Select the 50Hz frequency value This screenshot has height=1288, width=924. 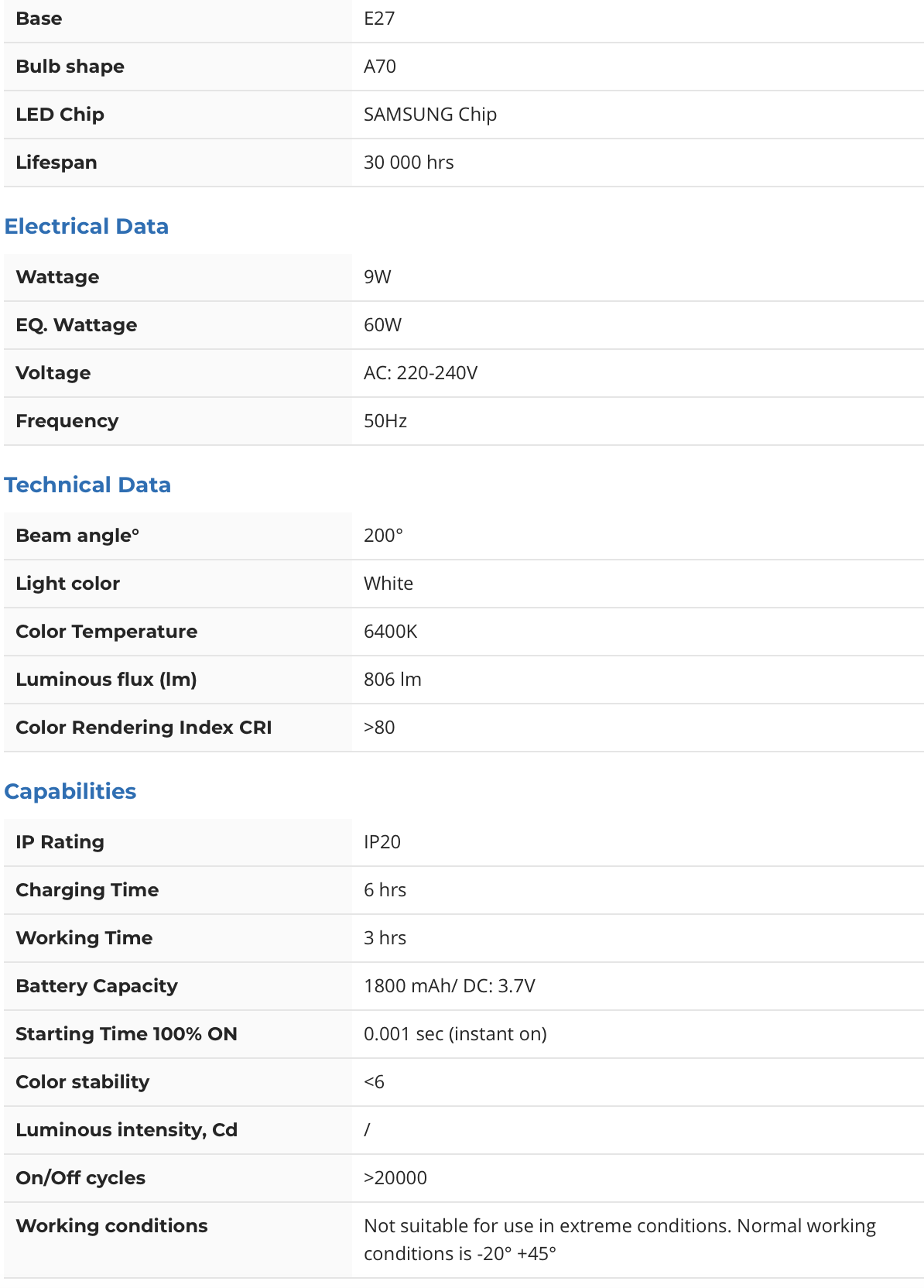coord(385,421)
